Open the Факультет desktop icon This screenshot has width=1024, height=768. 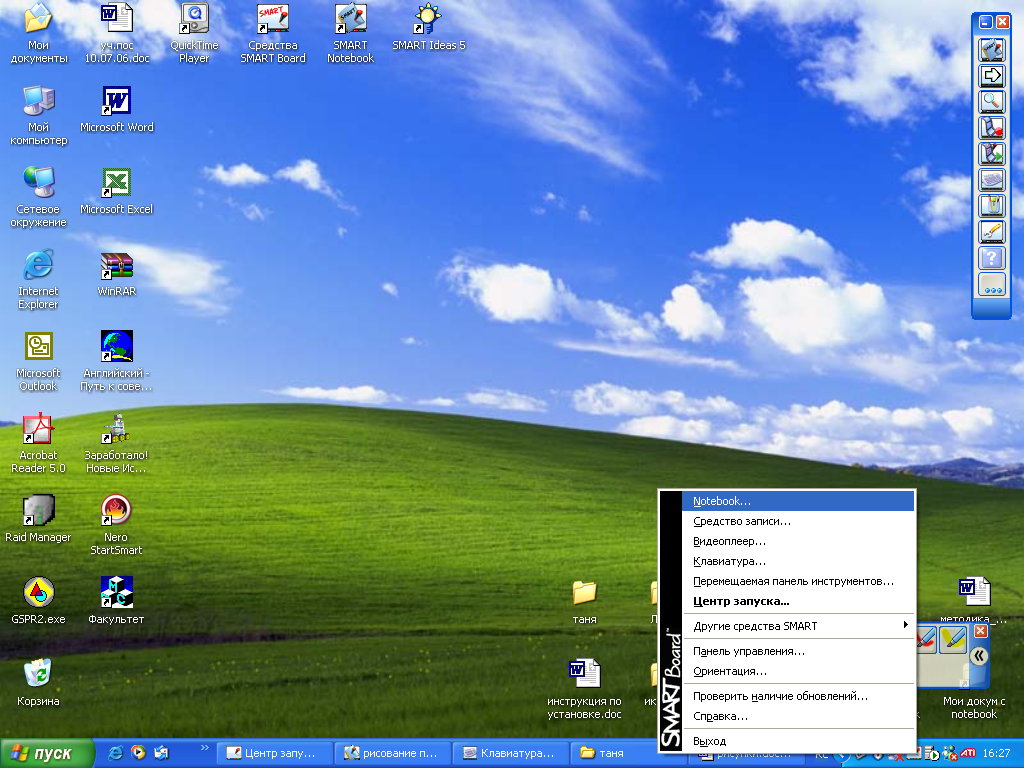click(116, 601)
